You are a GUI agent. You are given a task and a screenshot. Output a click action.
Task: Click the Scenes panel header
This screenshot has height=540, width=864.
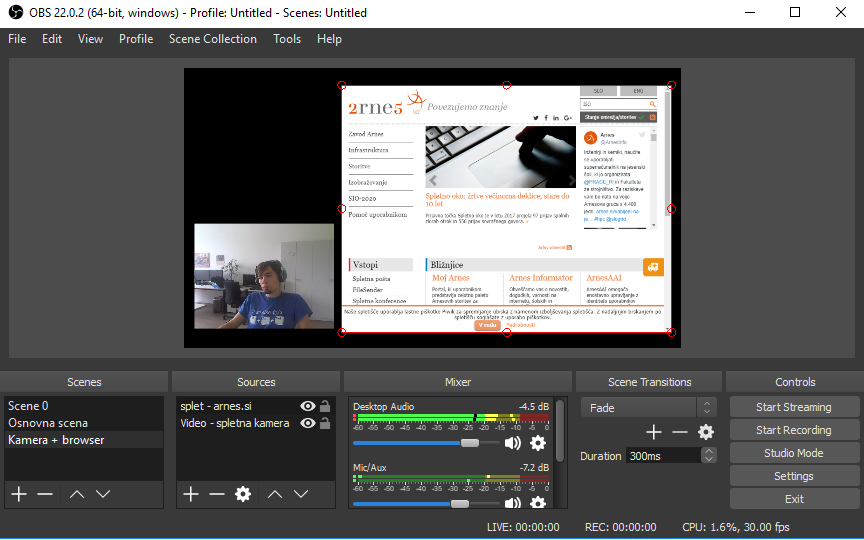84,382
